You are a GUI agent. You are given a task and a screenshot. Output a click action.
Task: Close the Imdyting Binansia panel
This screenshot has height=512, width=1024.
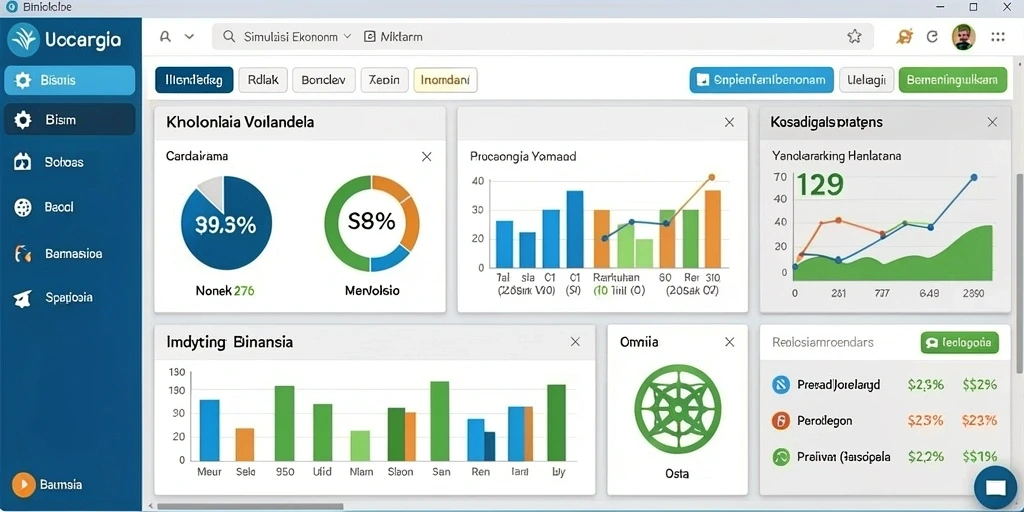point(575,342)
